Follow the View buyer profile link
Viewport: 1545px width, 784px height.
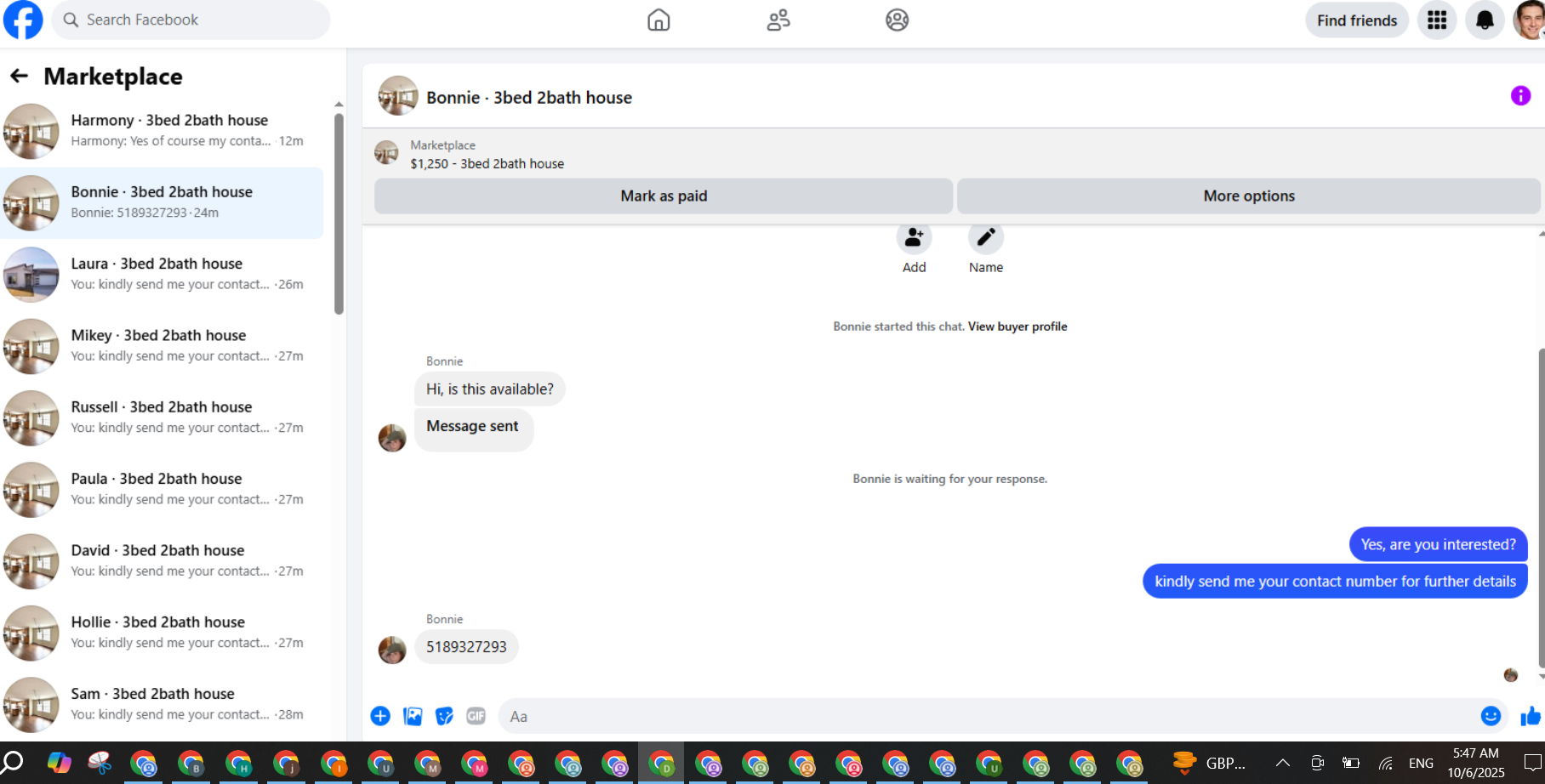coord(1018,327)
